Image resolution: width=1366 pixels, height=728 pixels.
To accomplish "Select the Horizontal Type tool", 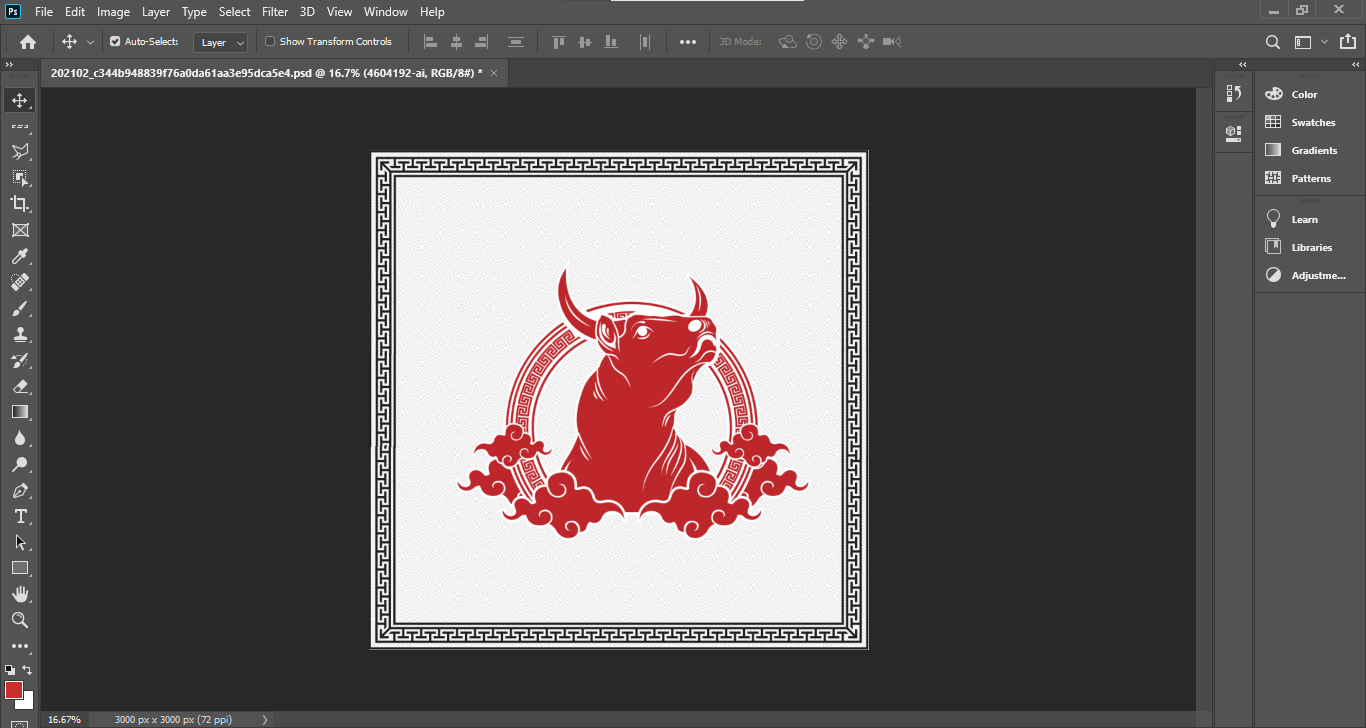I will point(21,516).
